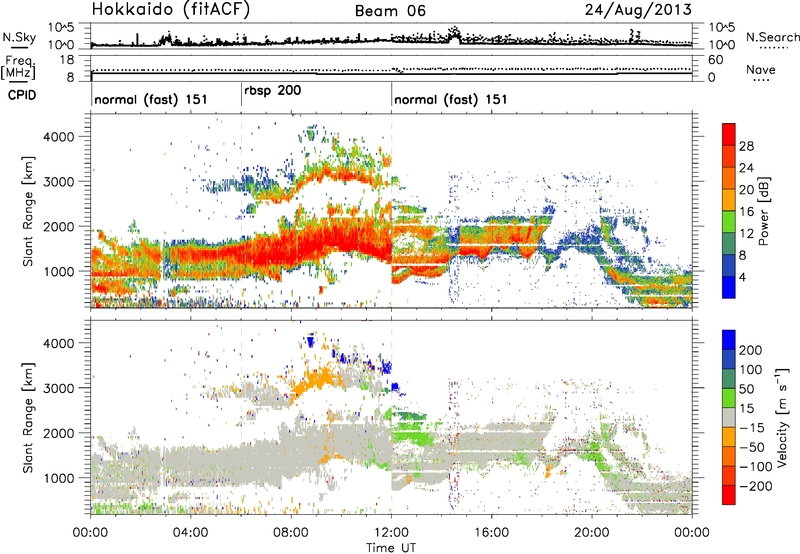This screenshot has height=554, width=800.
Task: Click the light green swatch of the power bar
Action: [x=729, y=221]
